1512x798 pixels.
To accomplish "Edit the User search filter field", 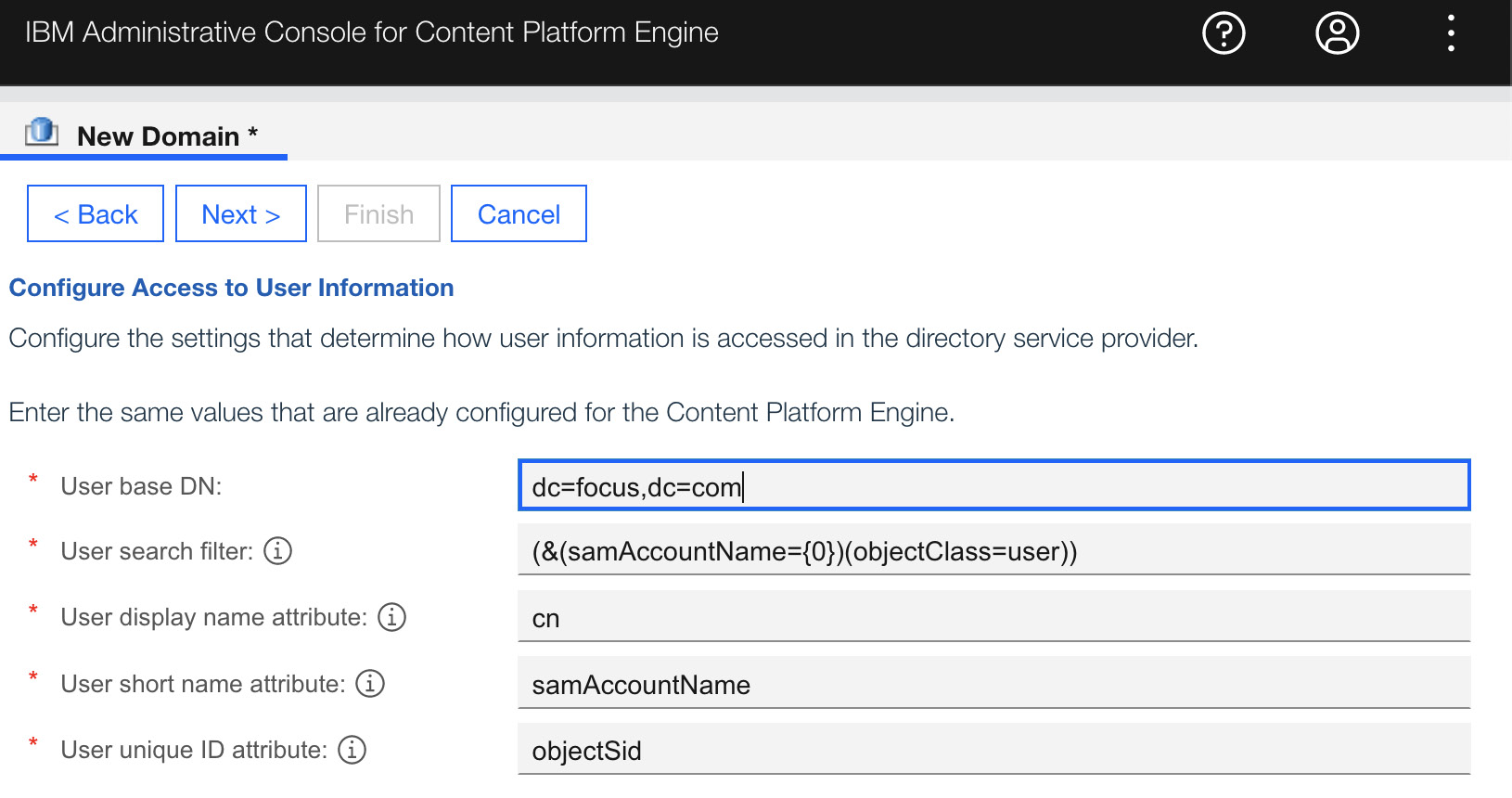I will click(x=994, y=550).
